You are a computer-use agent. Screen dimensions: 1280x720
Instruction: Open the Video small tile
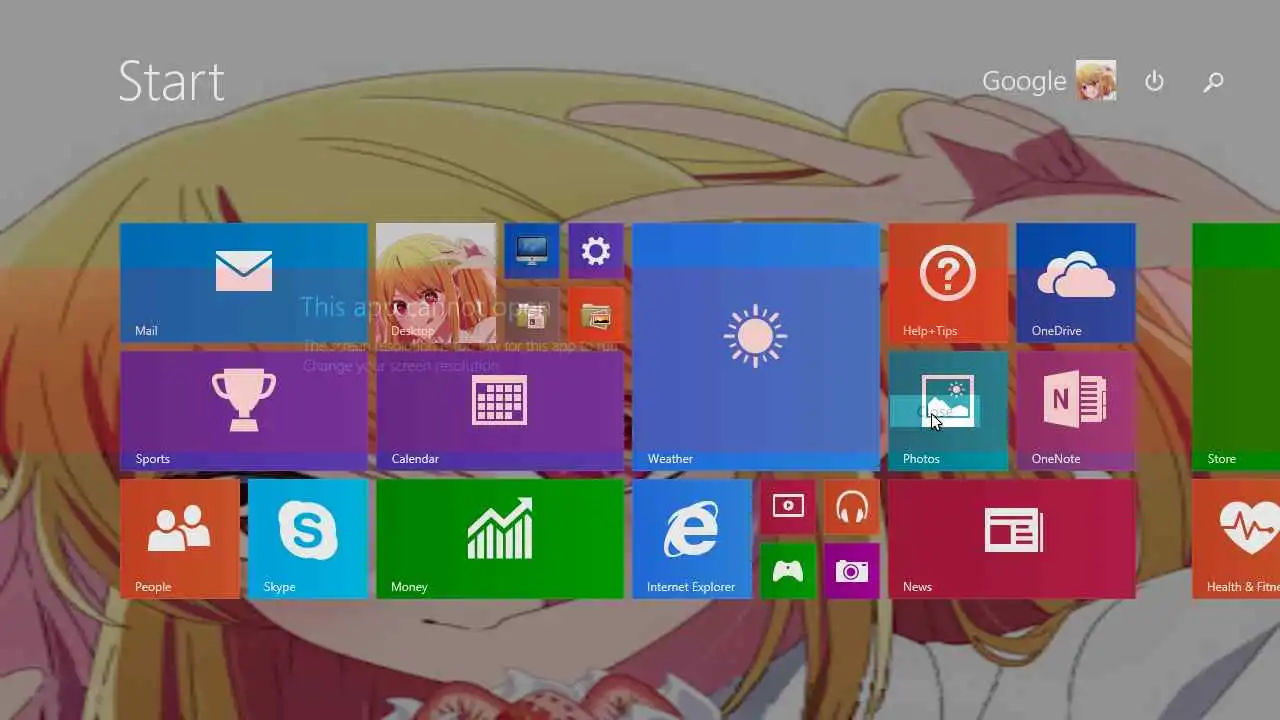coord(787,507)
